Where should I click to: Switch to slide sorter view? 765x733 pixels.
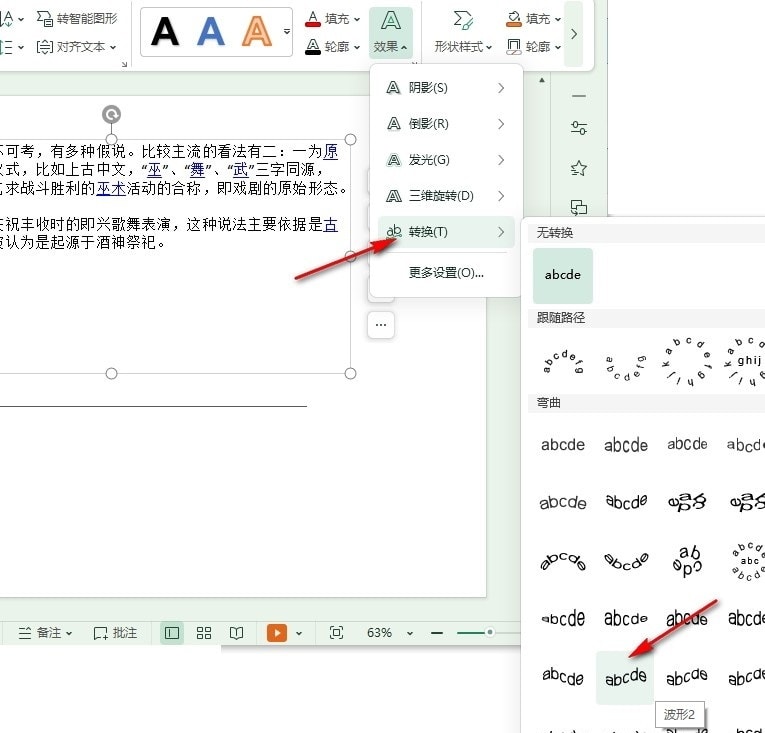tap(204, 633)
